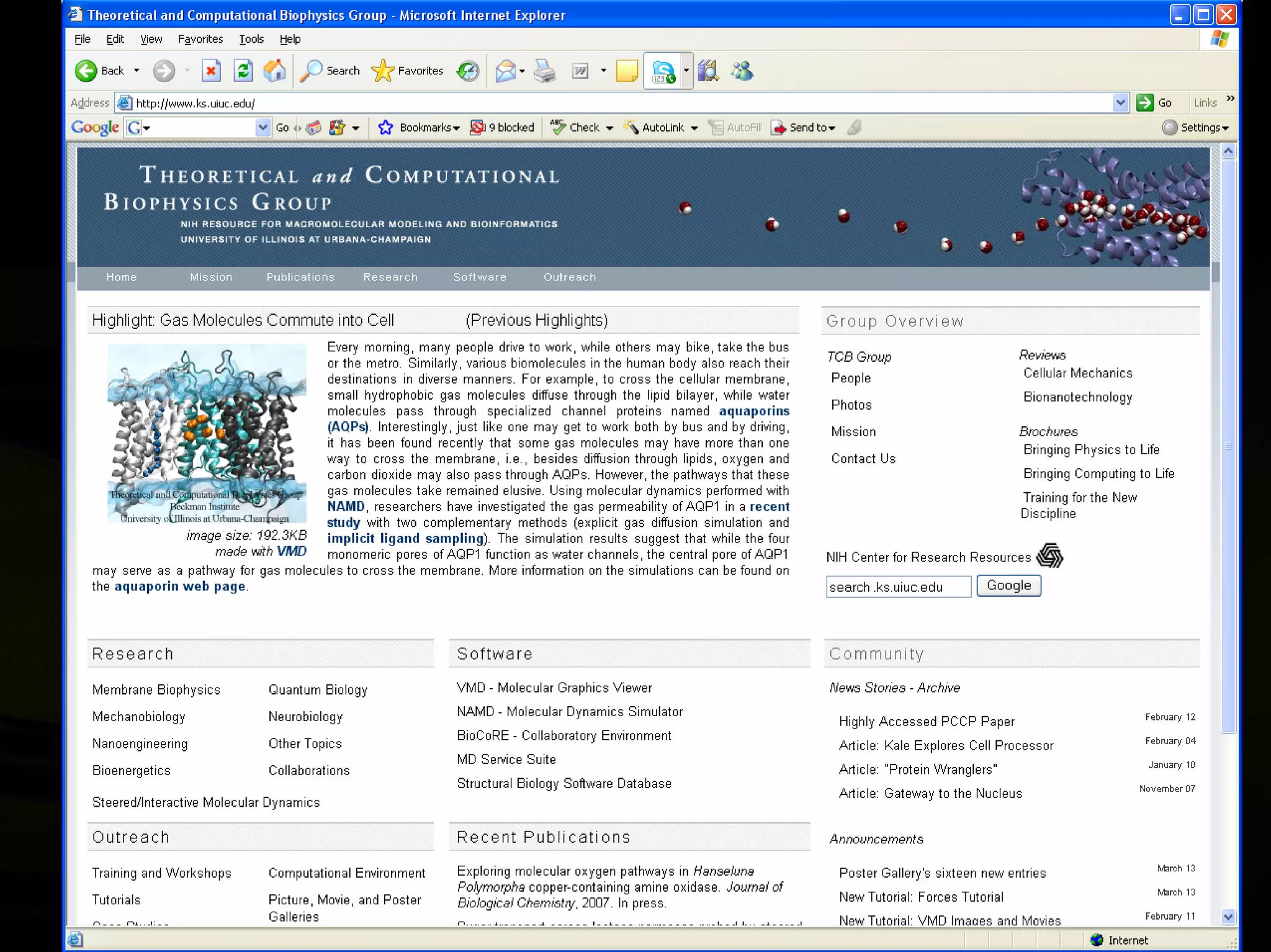Launch the Messenger buddies icon

pos(742,71)
